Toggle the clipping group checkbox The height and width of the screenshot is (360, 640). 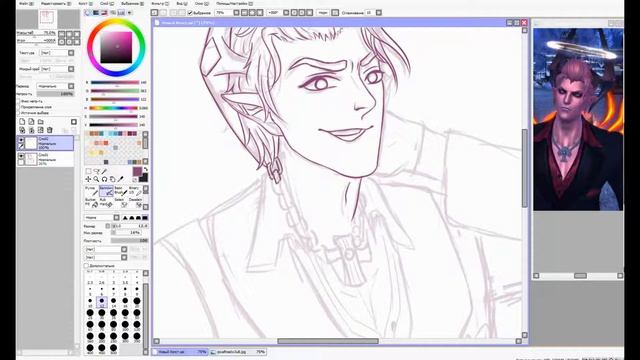point(18,107)
